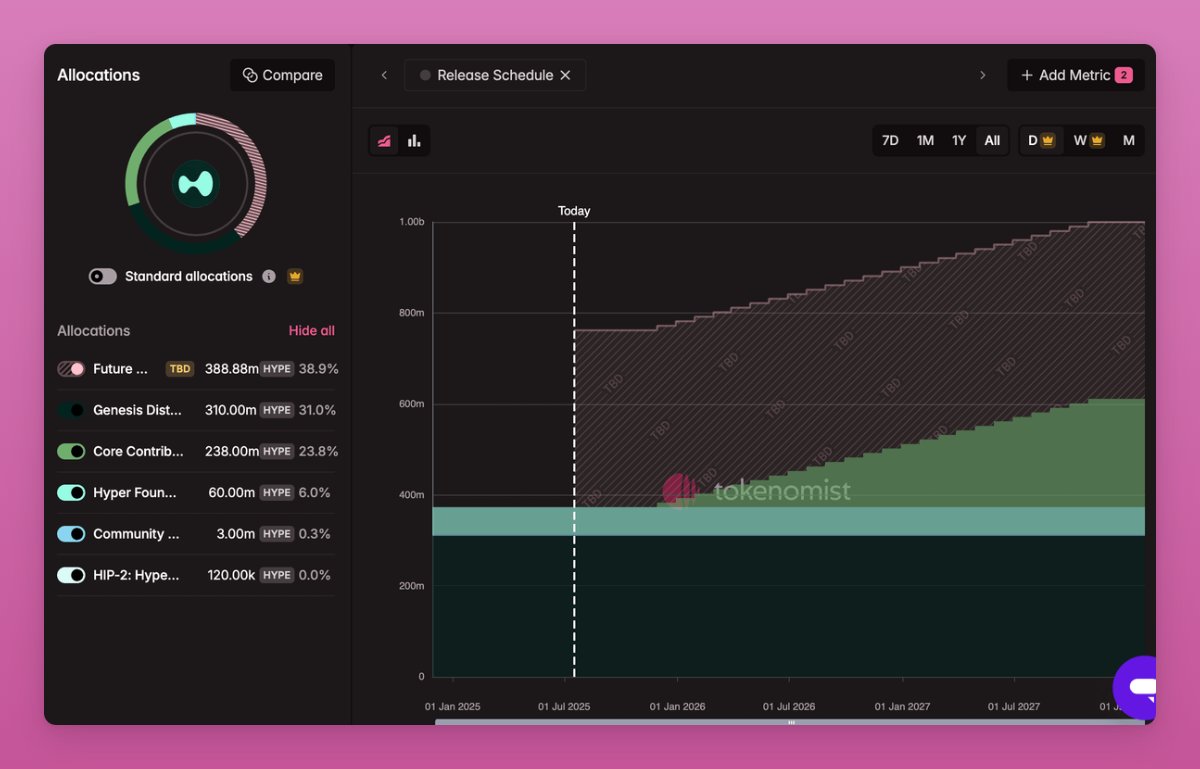Toggle the Hyper Foundation allocation switch
This screenshot has height=769, width=1200.
click(x=71, y=492)
